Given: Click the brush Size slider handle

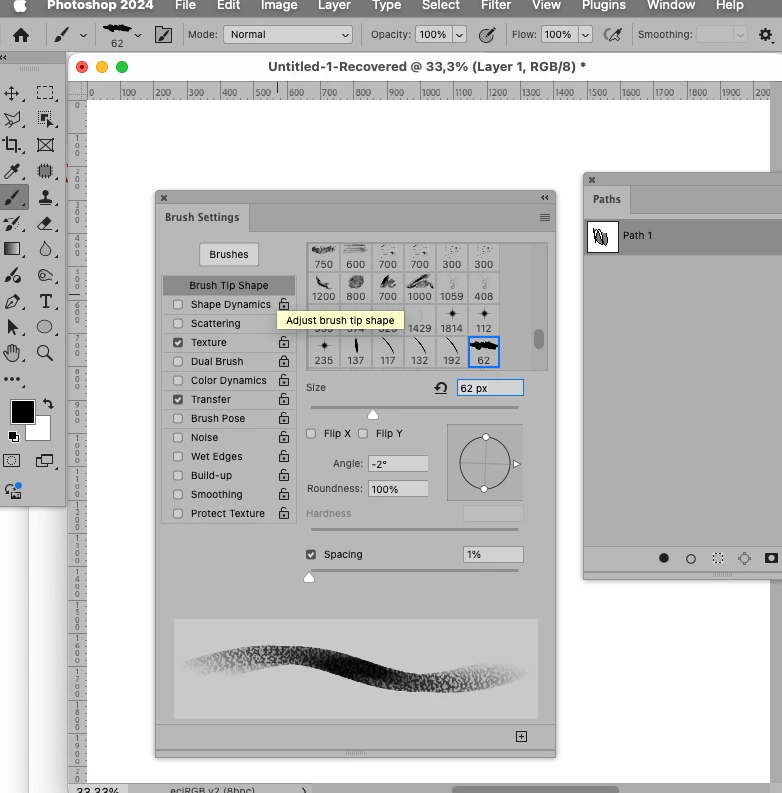Looking at the screenshot, I should (373, 415).
